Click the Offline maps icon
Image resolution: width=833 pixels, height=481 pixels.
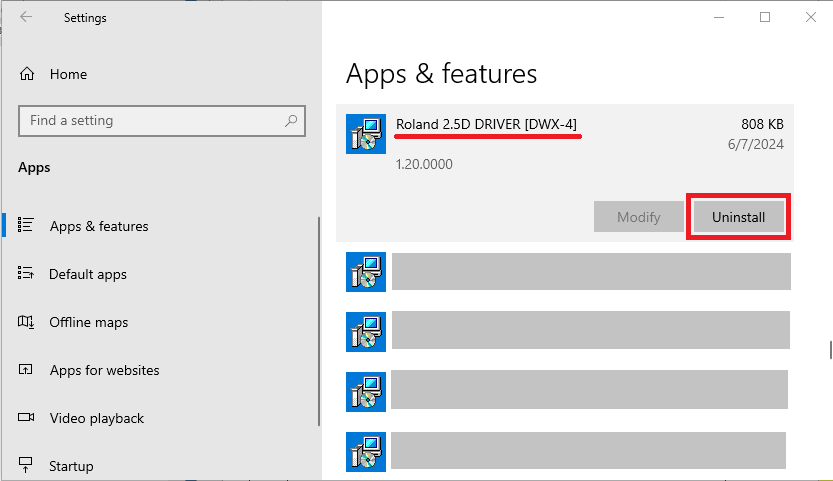[x=26, y=322]
